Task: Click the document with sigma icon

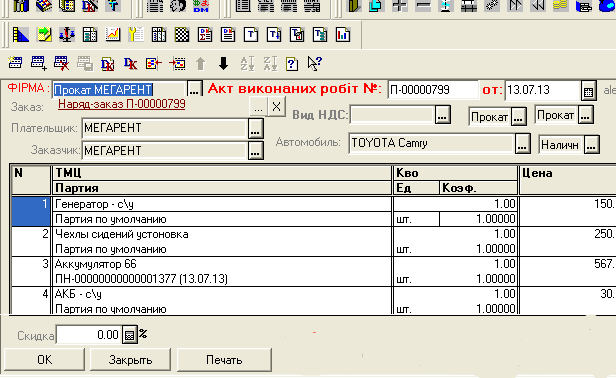Action: coord(205,35)
